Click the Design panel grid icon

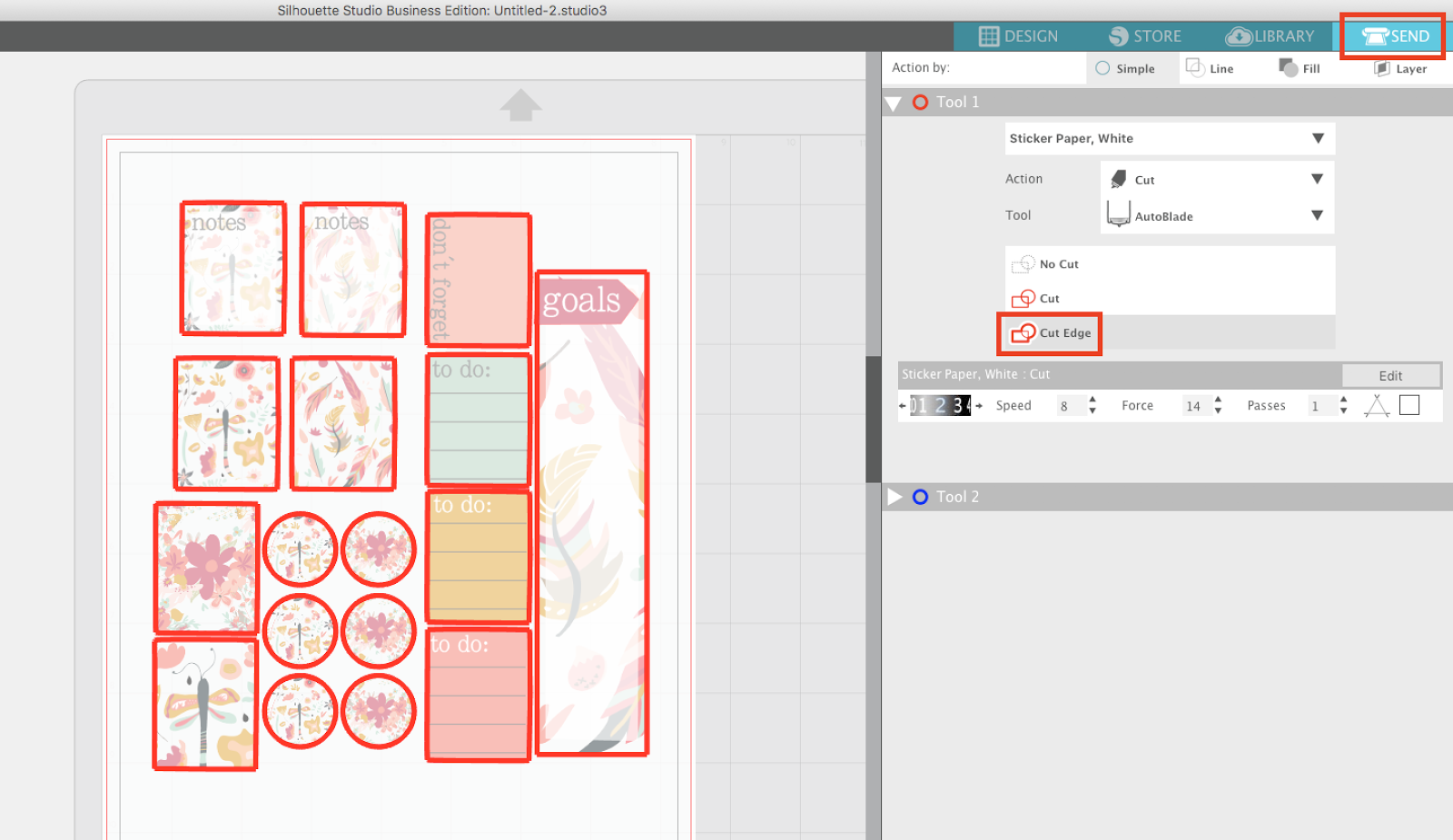988,36
